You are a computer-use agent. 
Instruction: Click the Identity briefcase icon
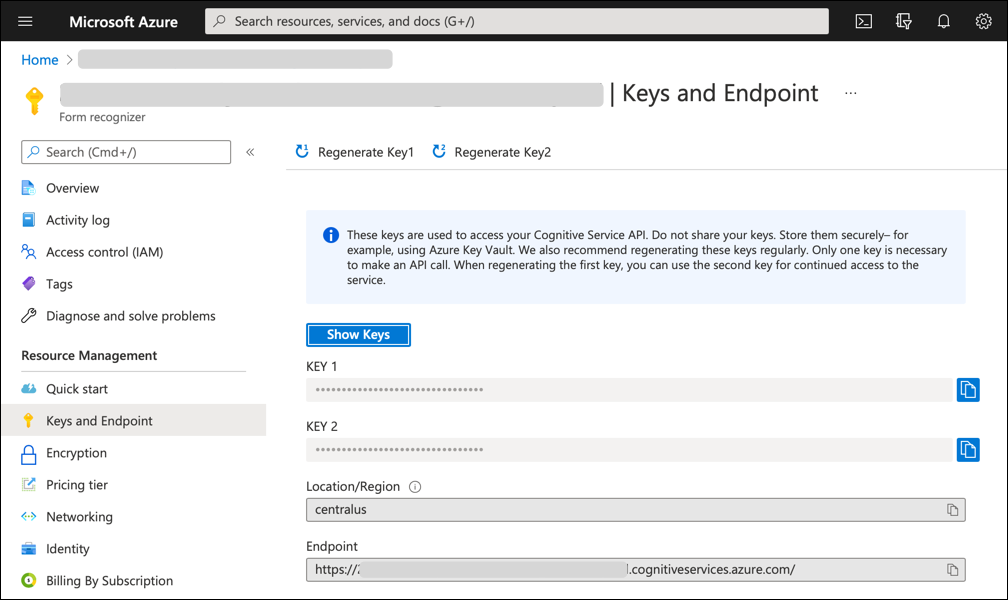(28, 549)
